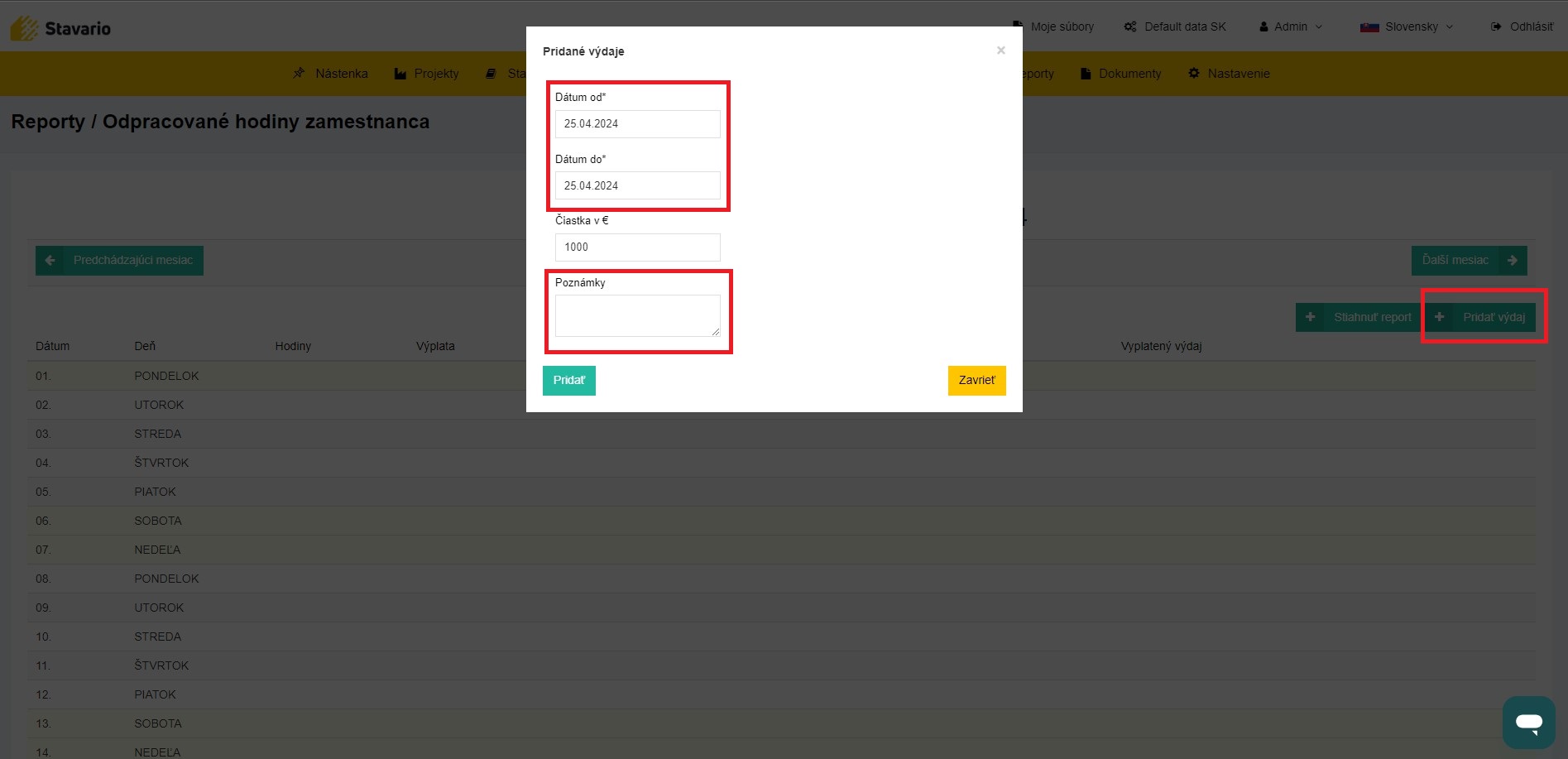This screenshot has height=759, width=1568.
Task: Select row 05. PIATOK
Action: click(781, 492)
